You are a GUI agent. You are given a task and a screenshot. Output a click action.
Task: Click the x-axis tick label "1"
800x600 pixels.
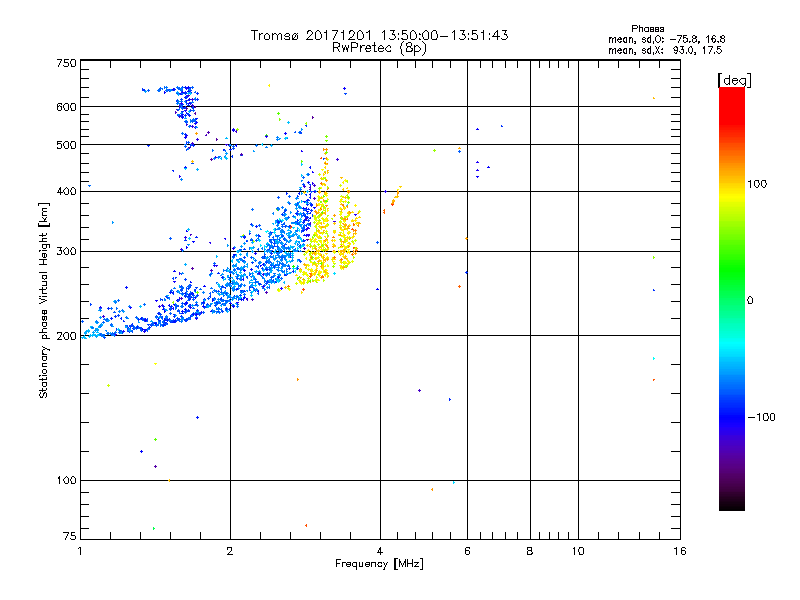(x=80, y=551)
